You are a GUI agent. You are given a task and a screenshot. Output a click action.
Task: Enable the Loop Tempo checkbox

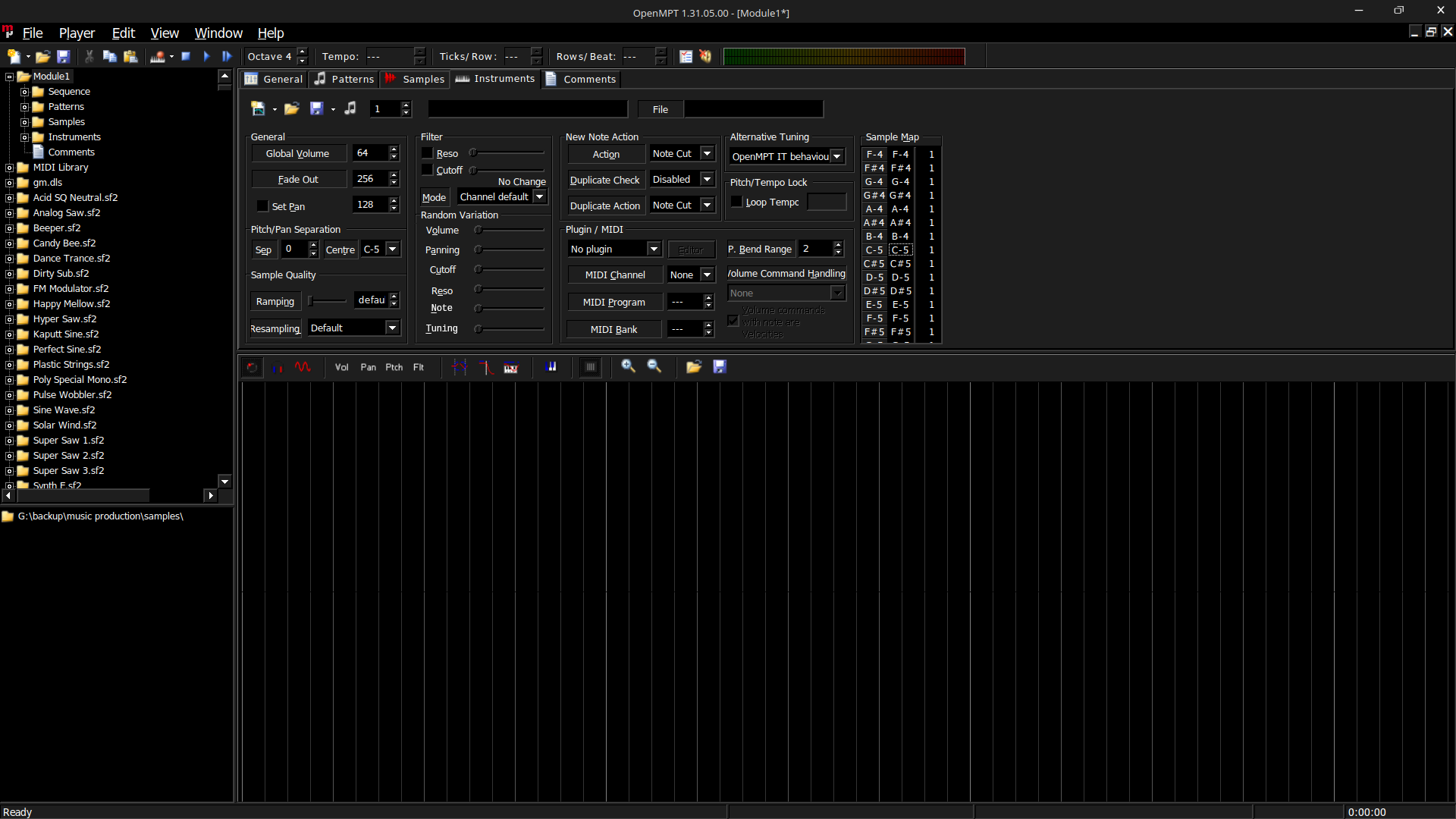736,202
